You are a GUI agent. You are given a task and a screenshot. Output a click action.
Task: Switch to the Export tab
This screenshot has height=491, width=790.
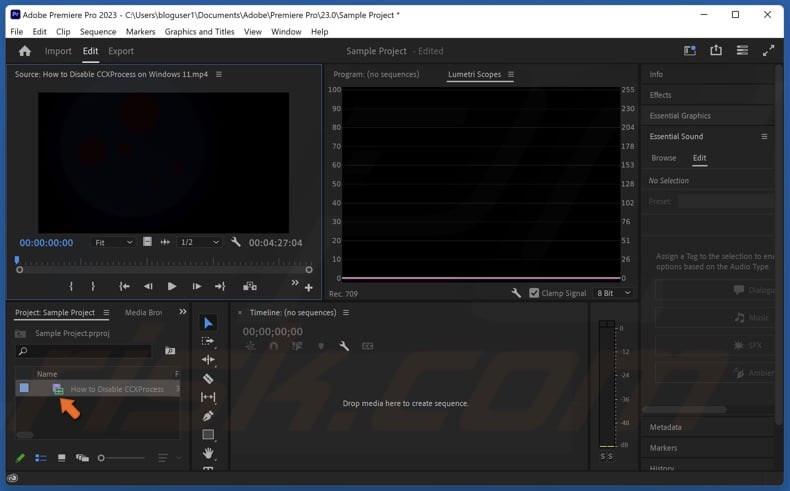(x=121, y=51)
